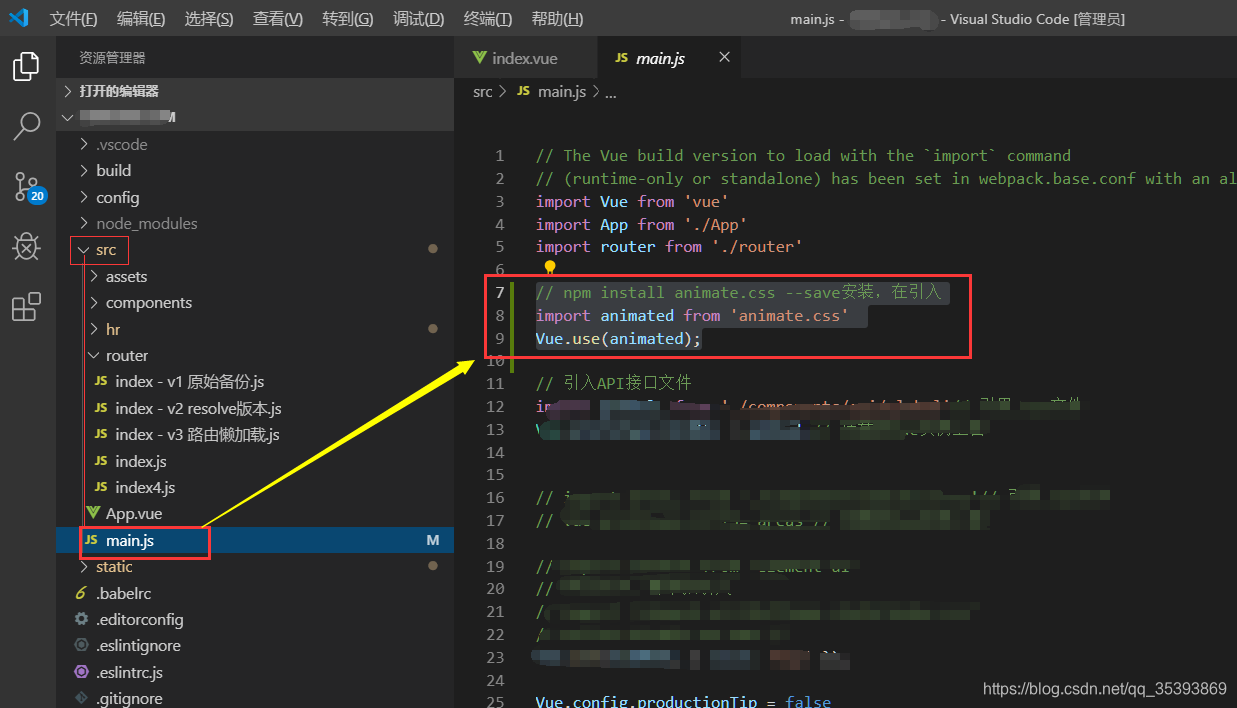Click line number 7 in the gutter
Image resolution: width=1237 pixels, height=708 pixels.
[x=500, y=292]
